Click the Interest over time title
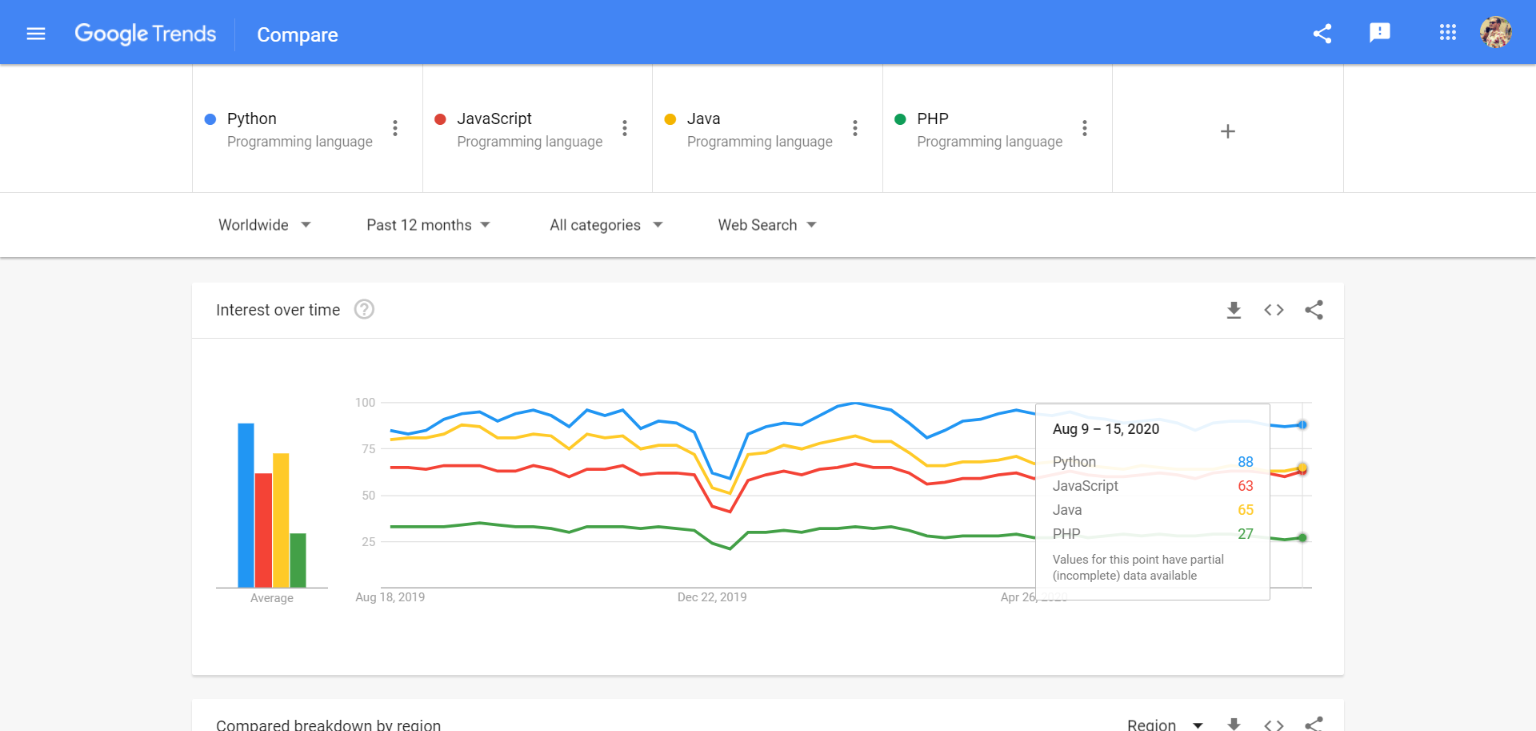 [x=278, y=310]
